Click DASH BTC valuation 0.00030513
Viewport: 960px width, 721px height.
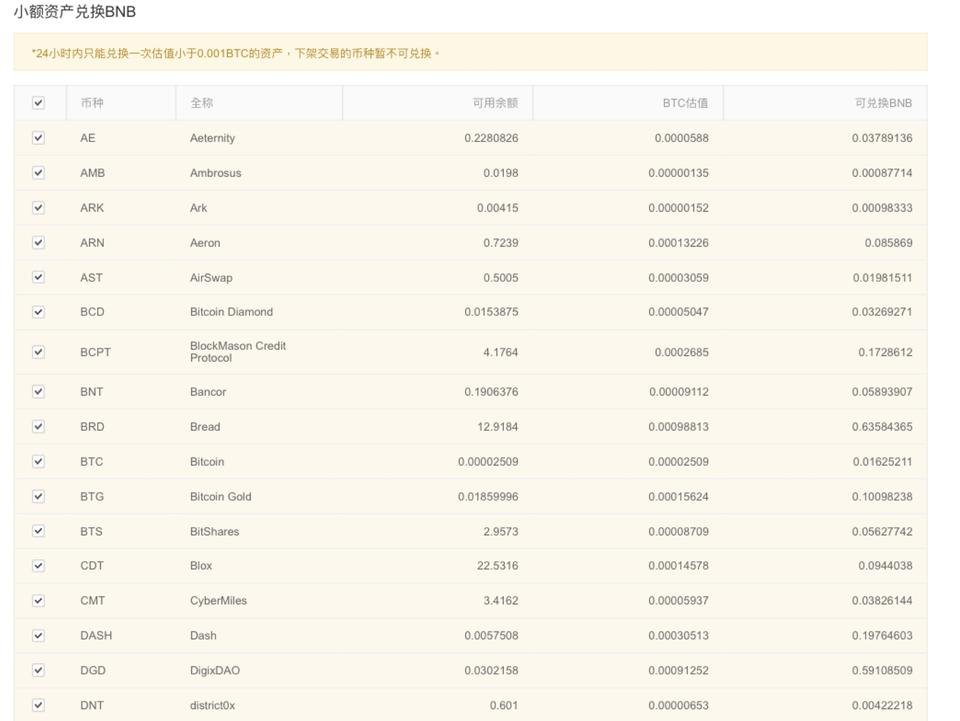678,635
